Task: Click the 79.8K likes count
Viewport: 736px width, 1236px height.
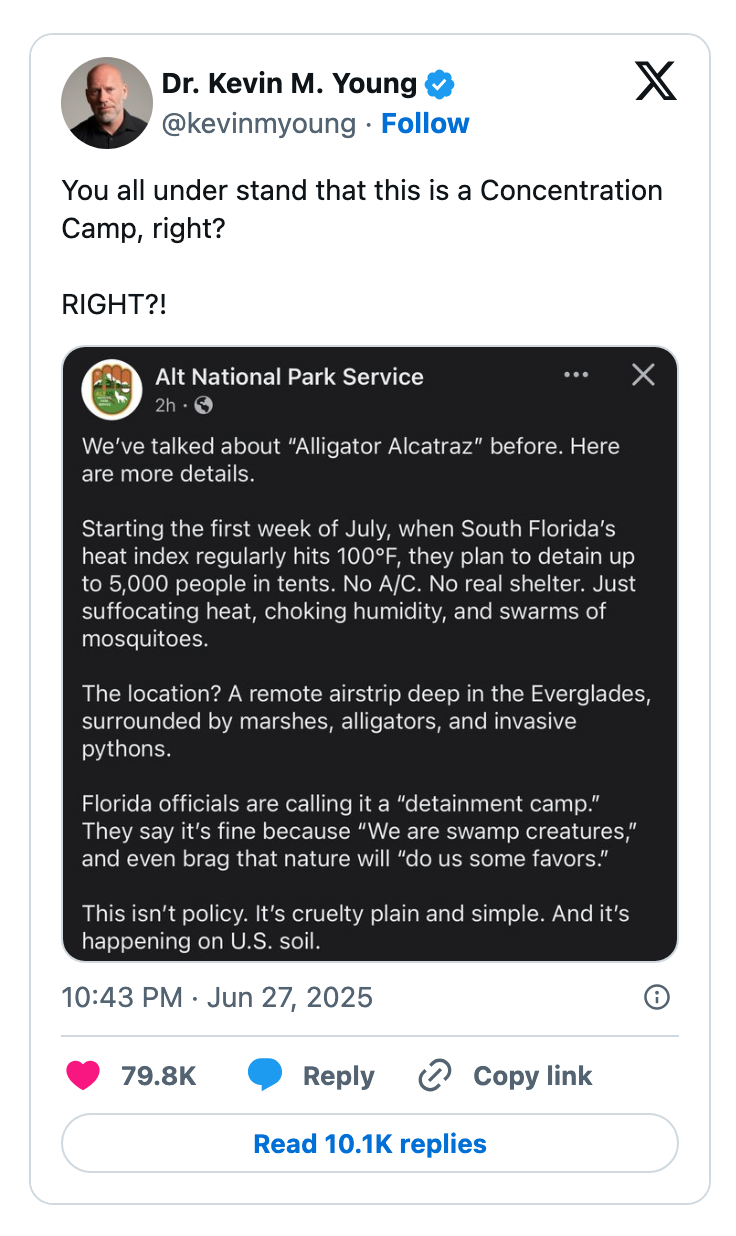Action: click(x=158, y=1076)
